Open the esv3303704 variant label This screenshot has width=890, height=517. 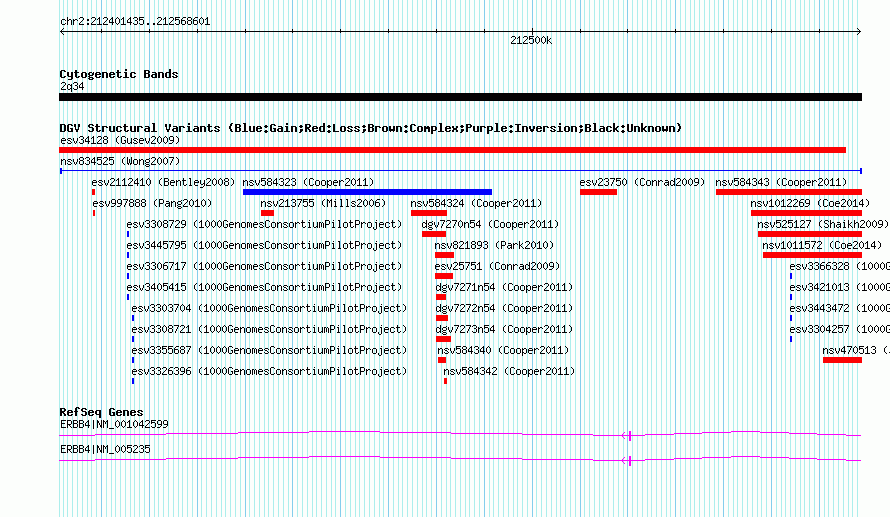tap(269, 308)
